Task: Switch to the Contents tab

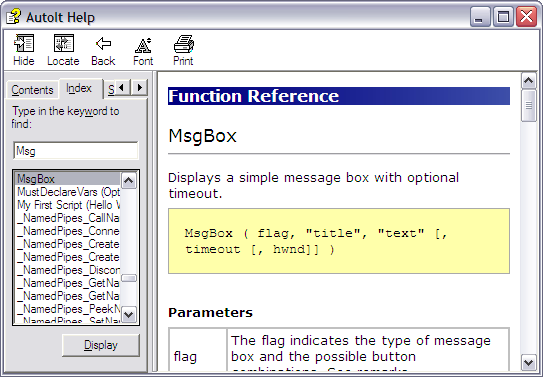Action: pyautogui.click(x=32, y=90)
